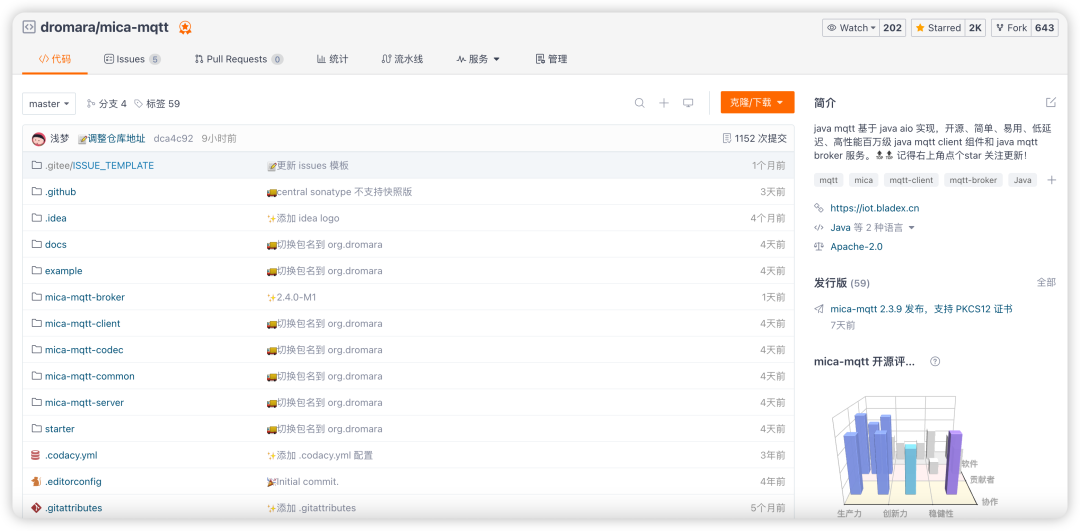Click the mica-mqtt-broker folder icon
1080x531 pixels.
[37, 298]
